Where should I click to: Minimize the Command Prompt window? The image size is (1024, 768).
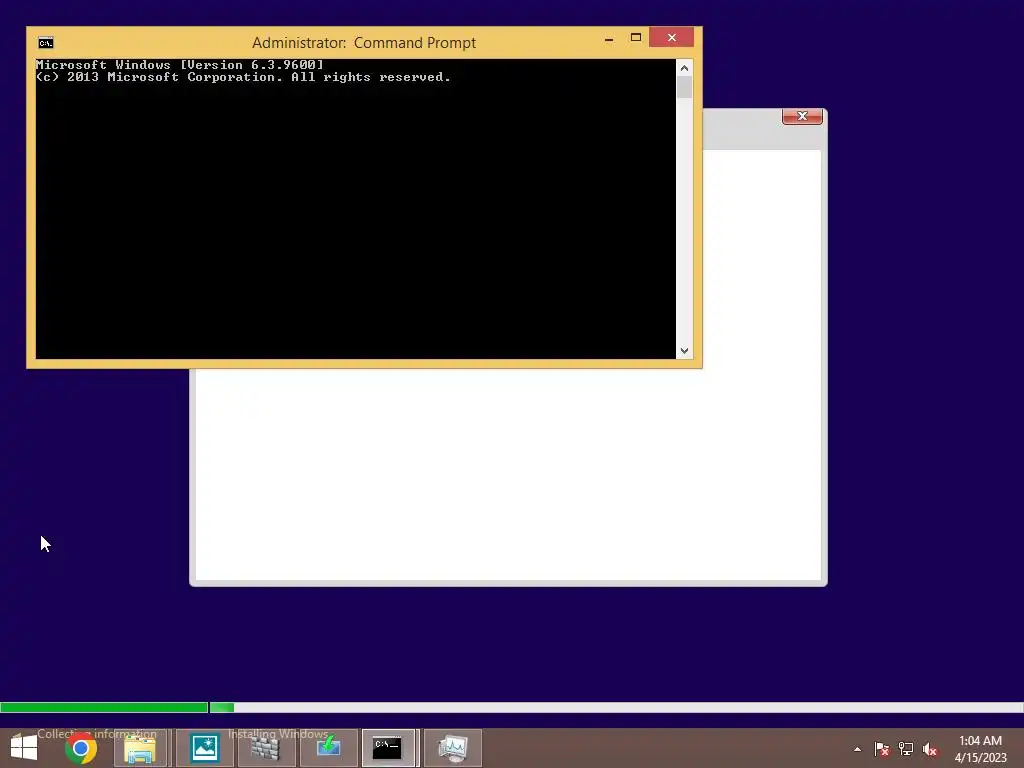coord(609,39)
